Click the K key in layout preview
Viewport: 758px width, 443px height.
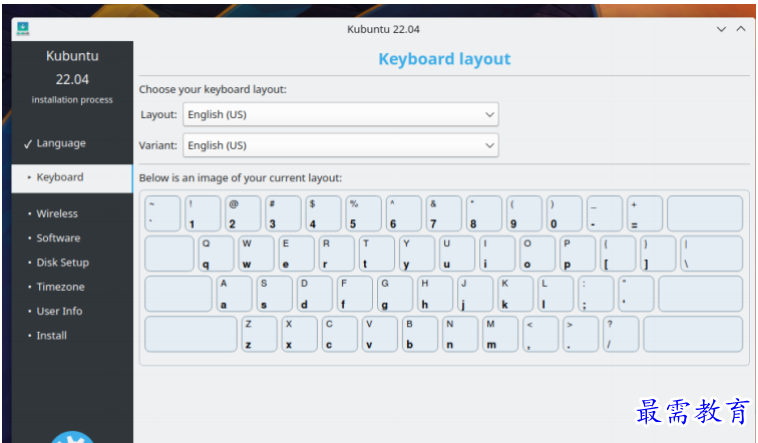coord(515,294)
